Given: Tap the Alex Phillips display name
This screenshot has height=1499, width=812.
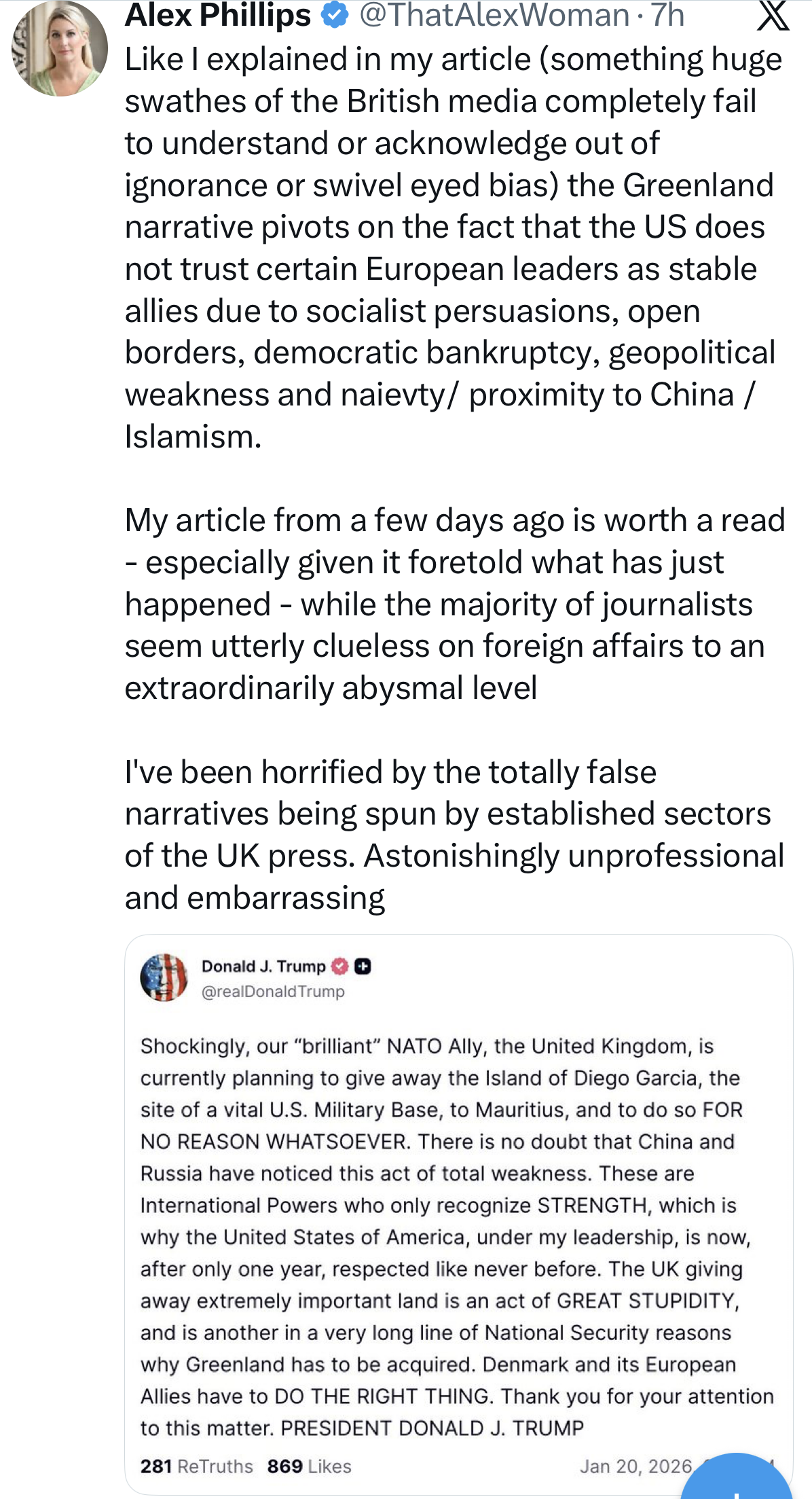Looking at the screenshot, I should pyautogui.click(x=217, y=15).
